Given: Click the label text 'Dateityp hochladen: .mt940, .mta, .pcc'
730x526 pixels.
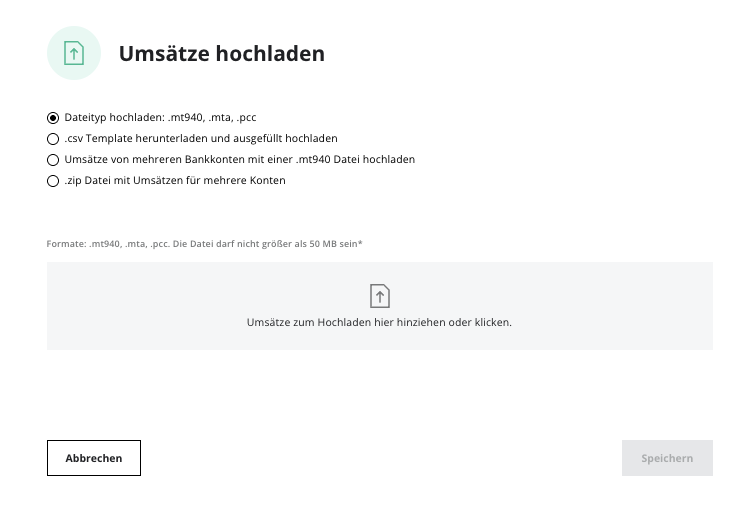Looking at the screenshot, I should pyautogui.click(x=160, y=117).
